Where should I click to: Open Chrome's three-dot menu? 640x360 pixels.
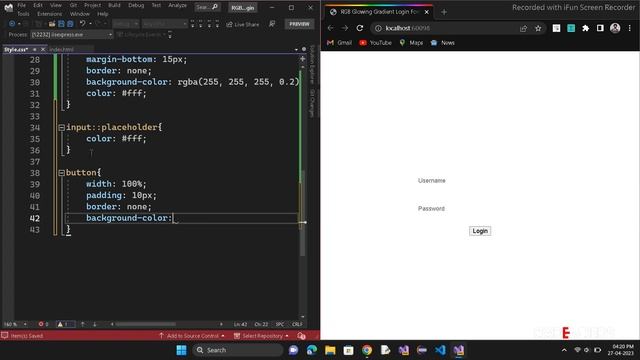(x=630, y=28)
